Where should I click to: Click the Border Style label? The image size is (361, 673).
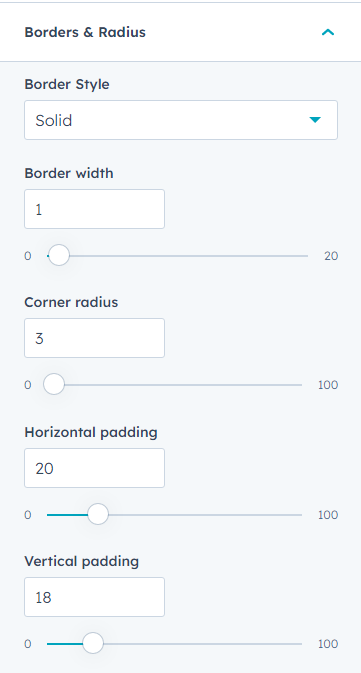click(x=67, y=85)
